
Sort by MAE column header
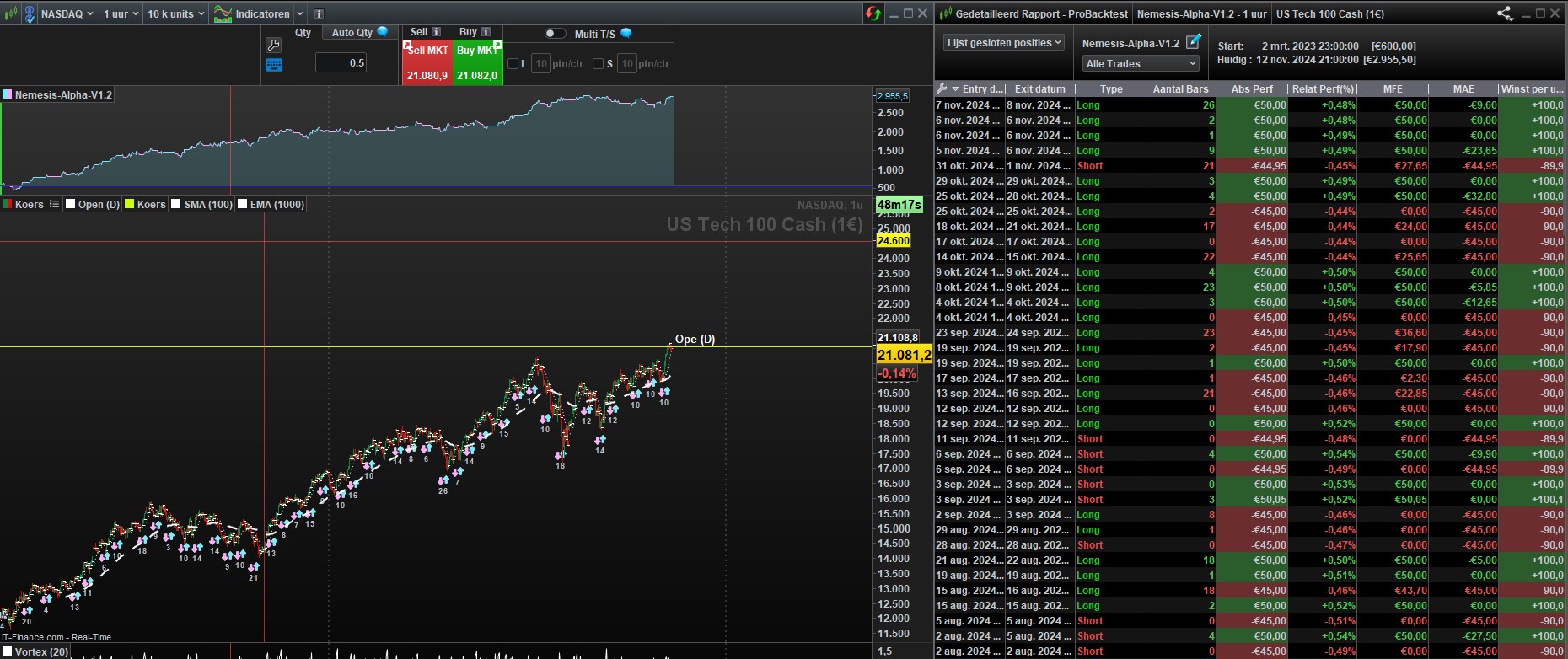click(1463, 88)
